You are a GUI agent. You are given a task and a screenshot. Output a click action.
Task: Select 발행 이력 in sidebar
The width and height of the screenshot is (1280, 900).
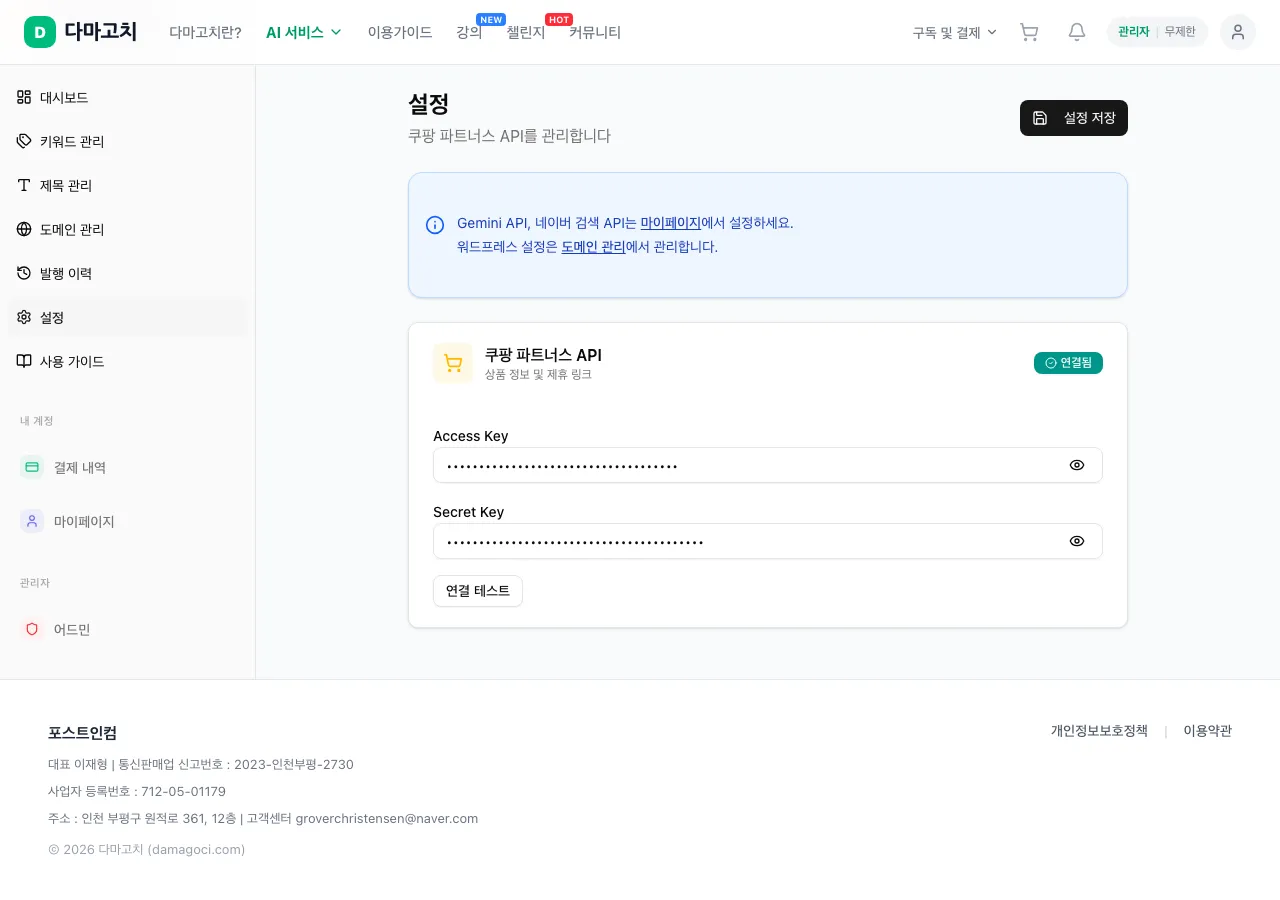click(x=127, y=273)
